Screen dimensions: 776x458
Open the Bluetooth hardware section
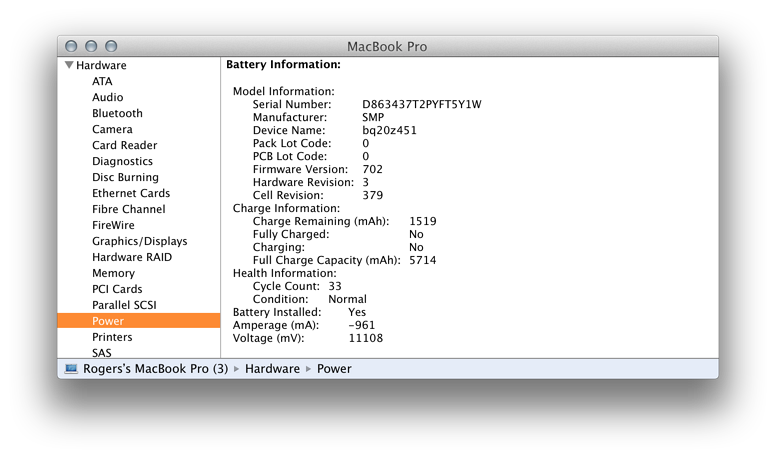117,113
